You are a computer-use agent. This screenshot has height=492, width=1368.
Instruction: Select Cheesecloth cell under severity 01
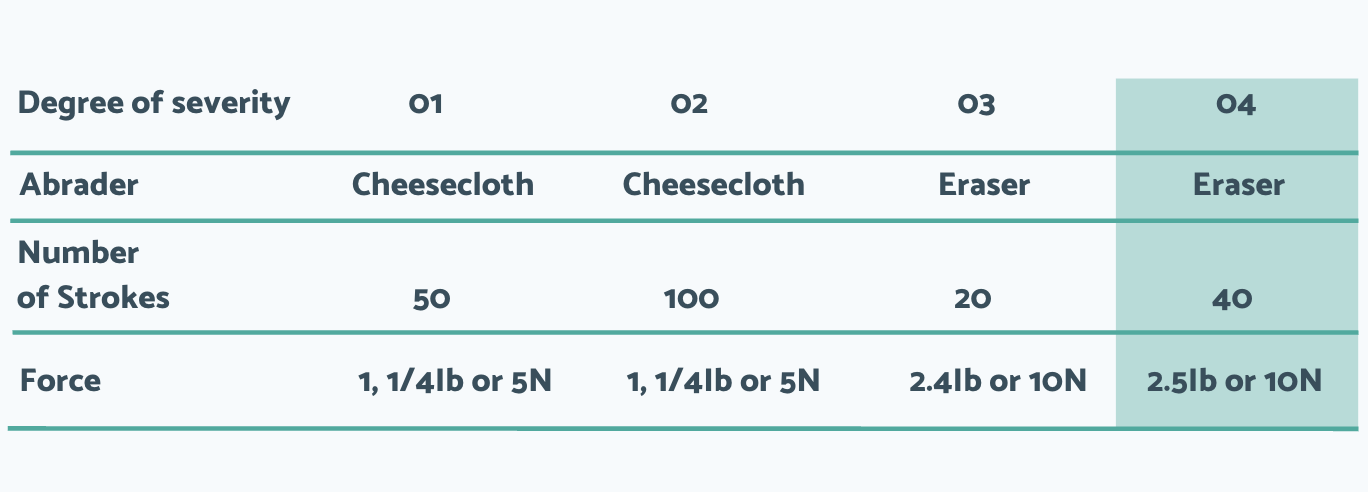coord(443,185)
